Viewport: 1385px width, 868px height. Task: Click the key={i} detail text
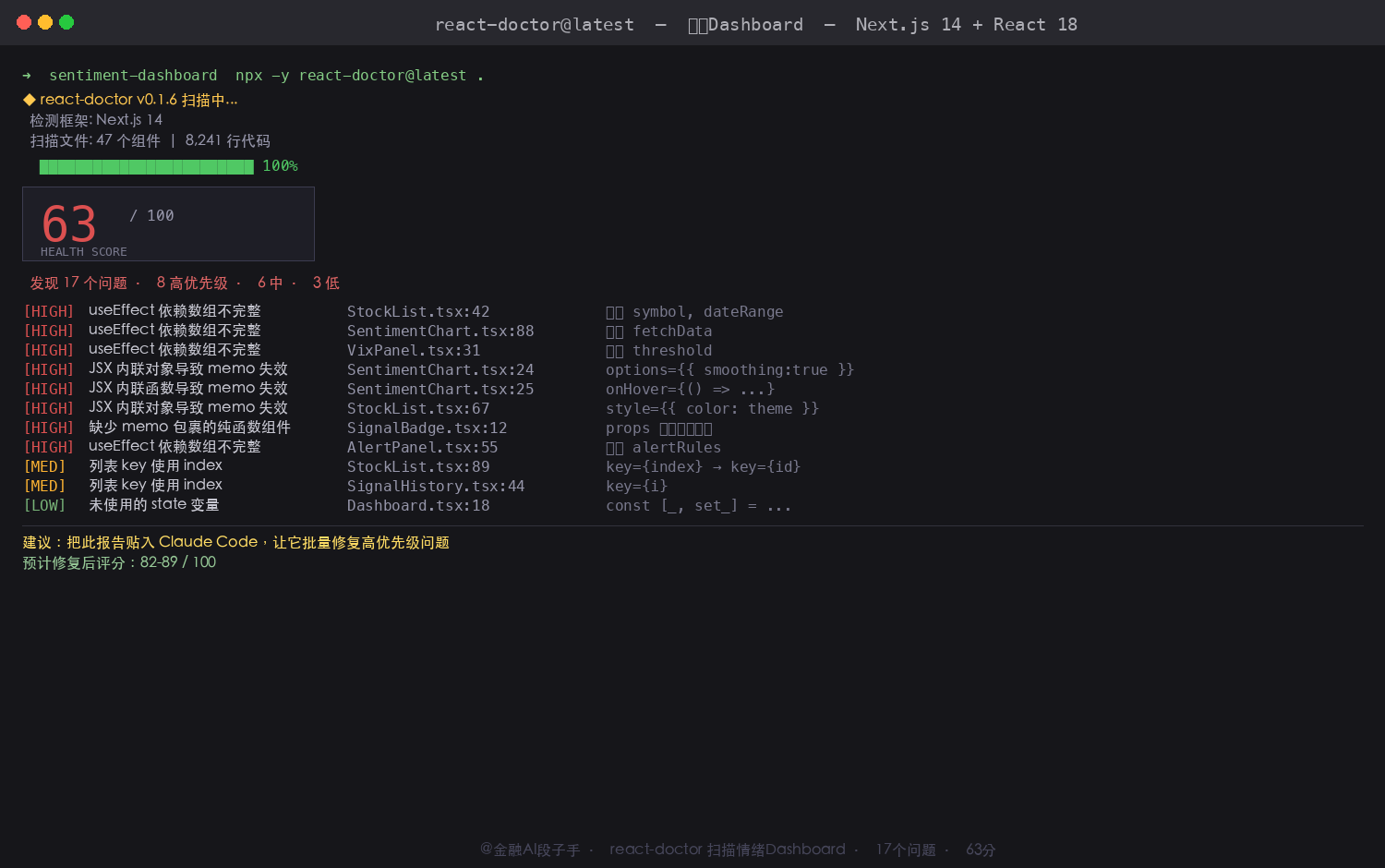636,487
